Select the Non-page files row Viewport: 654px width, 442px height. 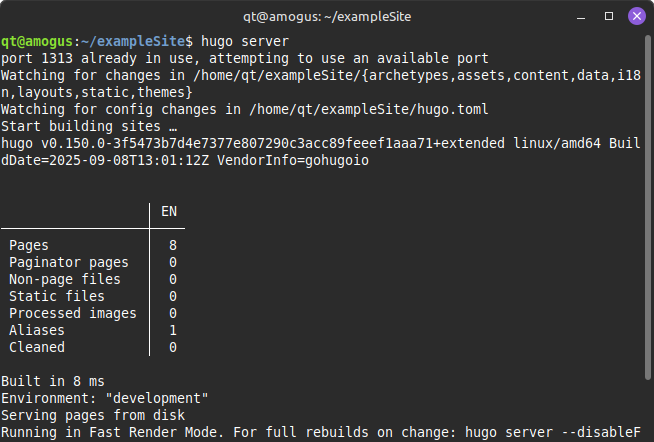point(65,279)
